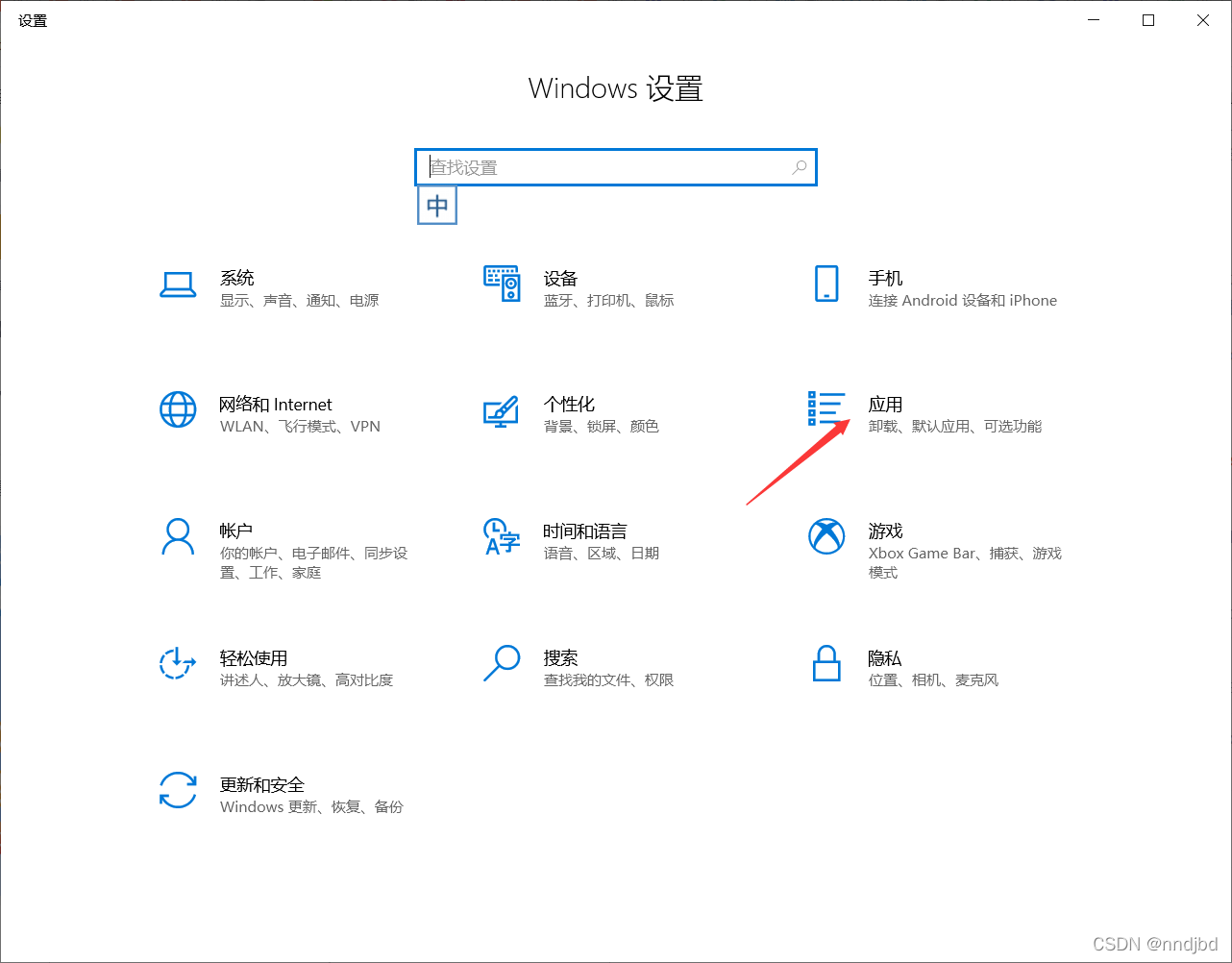Click the Devices keyboard-speaker icon
The image size is (1232, 963).
(x=502, y=284)
